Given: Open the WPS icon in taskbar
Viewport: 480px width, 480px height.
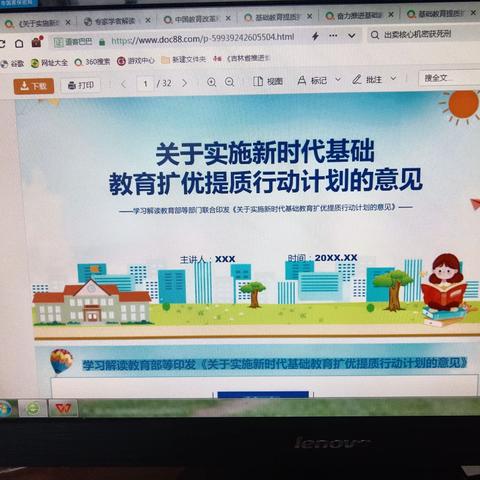Looking at the screenshot, I should pos(63,408).
